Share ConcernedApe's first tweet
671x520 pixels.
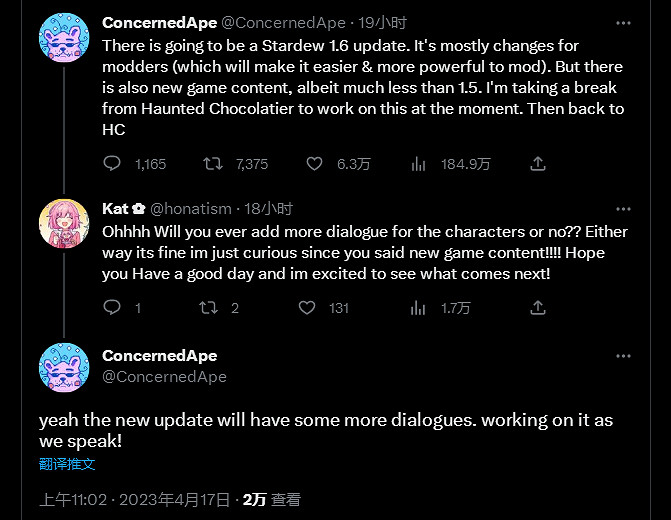pos(537,163)
